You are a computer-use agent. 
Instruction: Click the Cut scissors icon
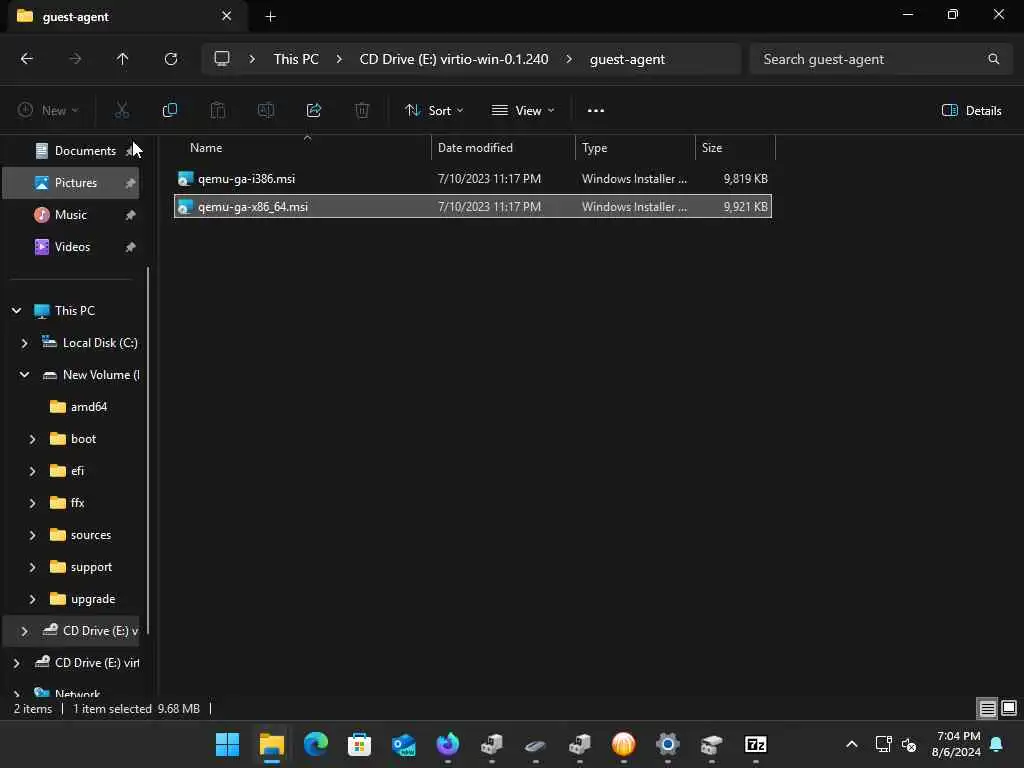click(121, 110)
